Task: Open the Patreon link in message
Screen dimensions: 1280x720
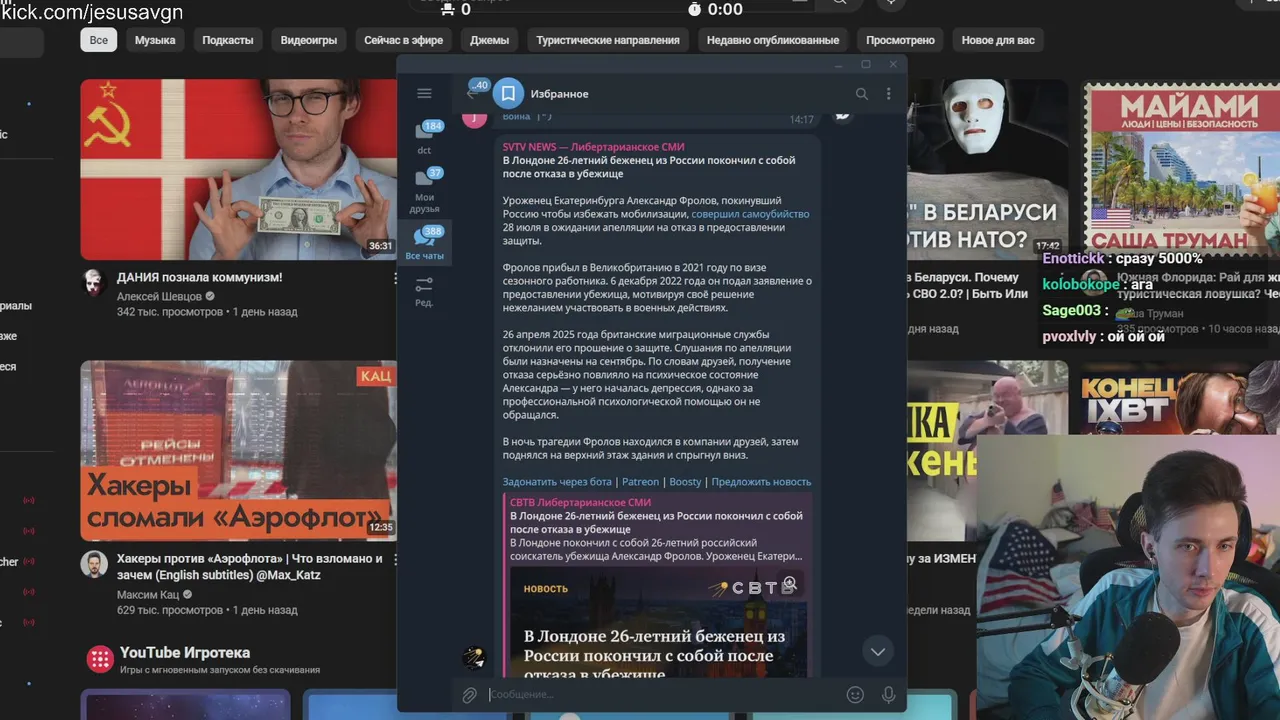Action: tap(640, 482)
